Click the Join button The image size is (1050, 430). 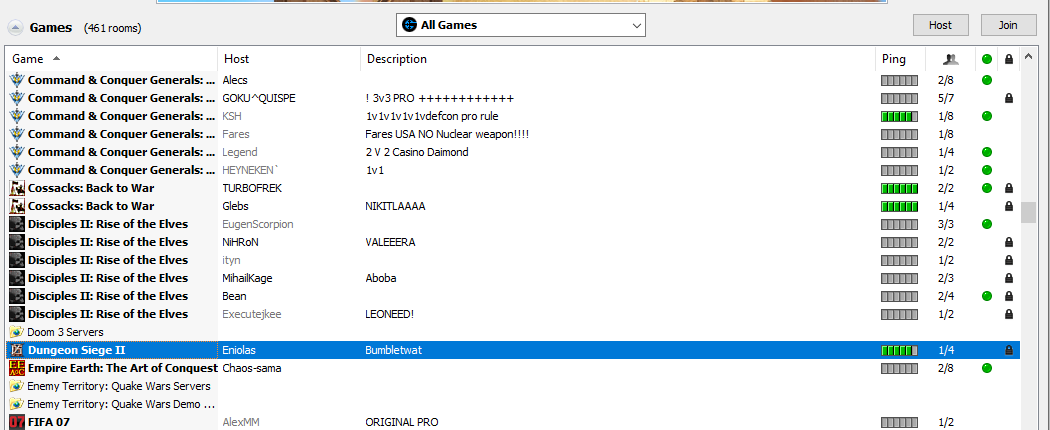[x=1008, y=25]
